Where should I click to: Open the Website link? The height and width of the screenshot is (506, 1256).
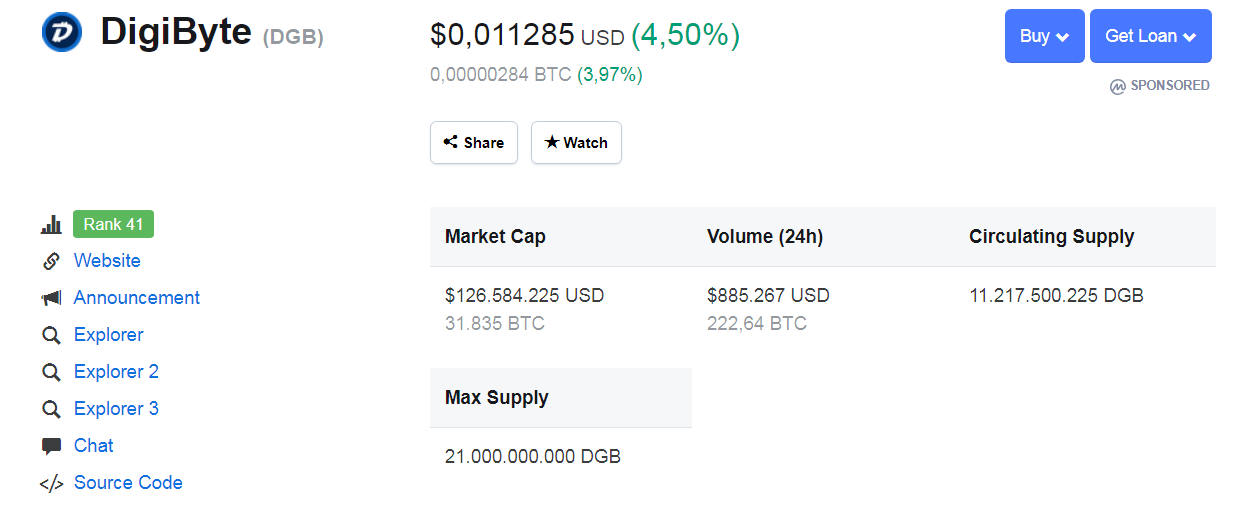click(107, 261)
